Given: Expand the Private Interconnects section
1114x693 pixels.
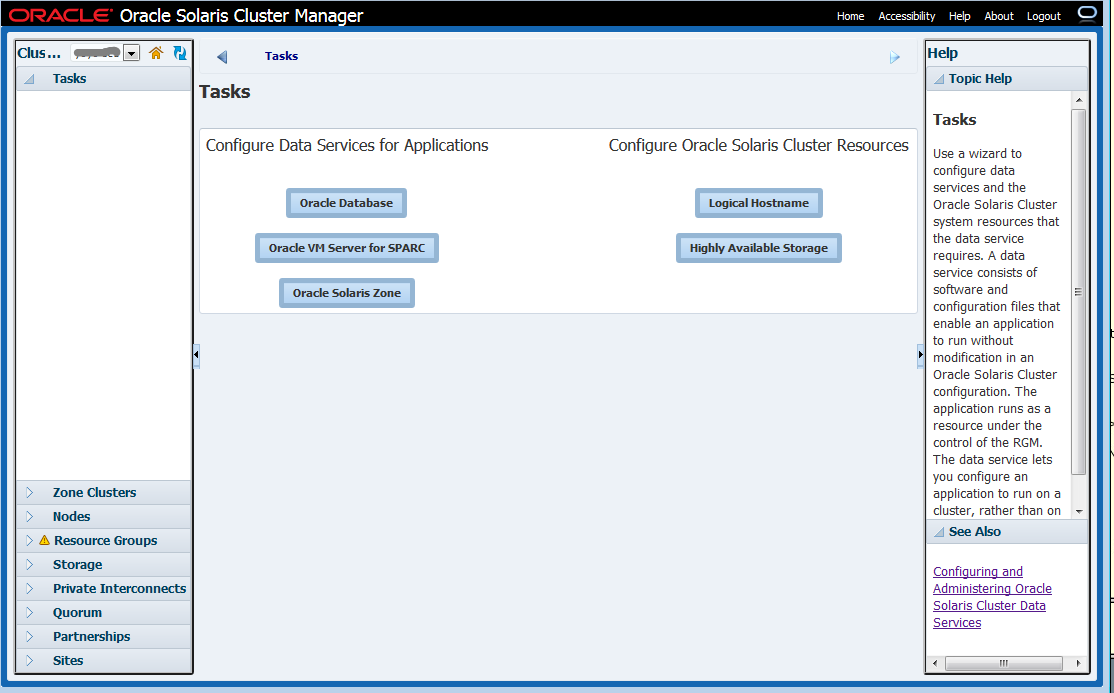Looking at the screenshot, I should pos(29,589).
